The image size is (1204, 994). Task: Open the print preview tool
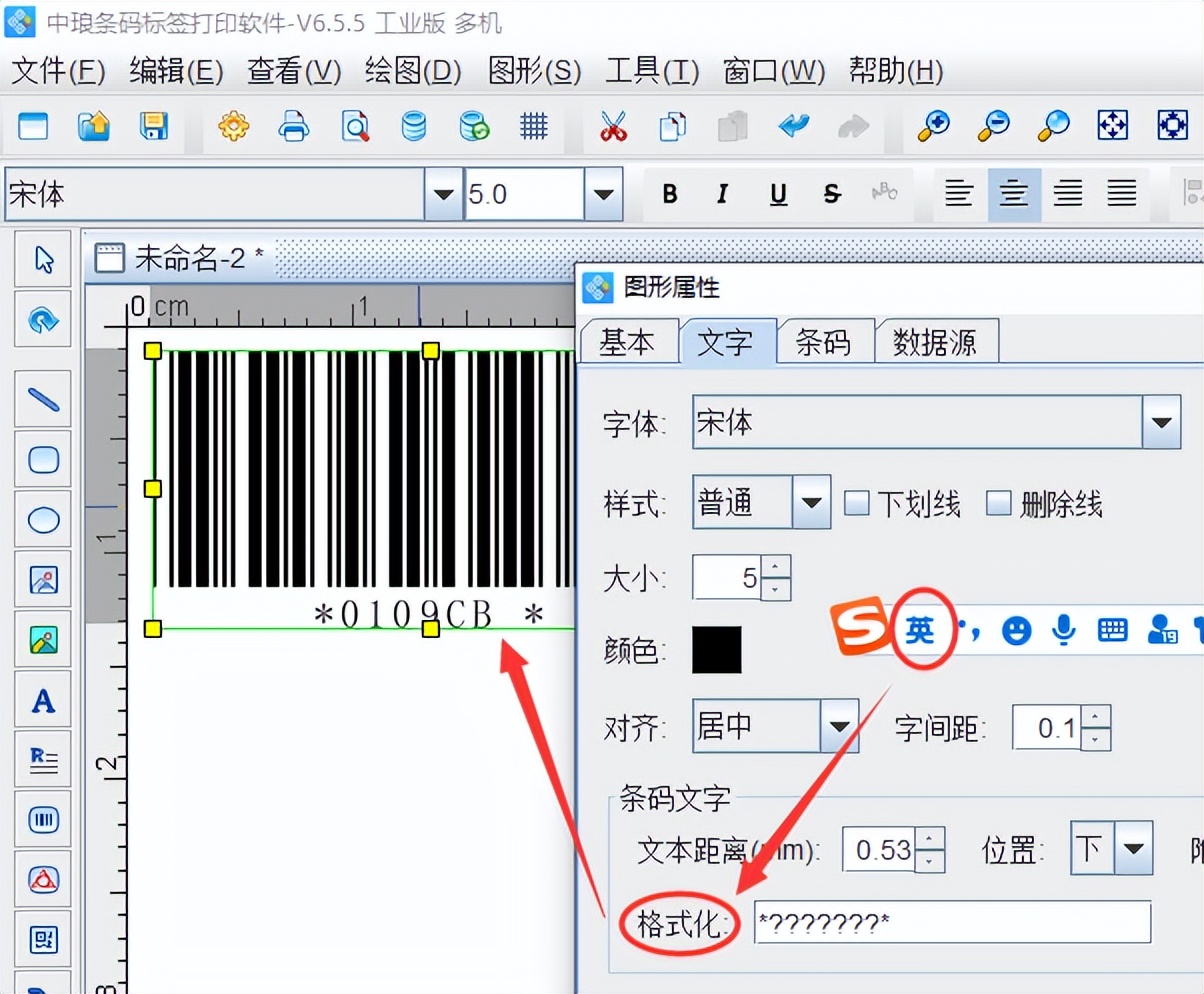click(355, 127)
